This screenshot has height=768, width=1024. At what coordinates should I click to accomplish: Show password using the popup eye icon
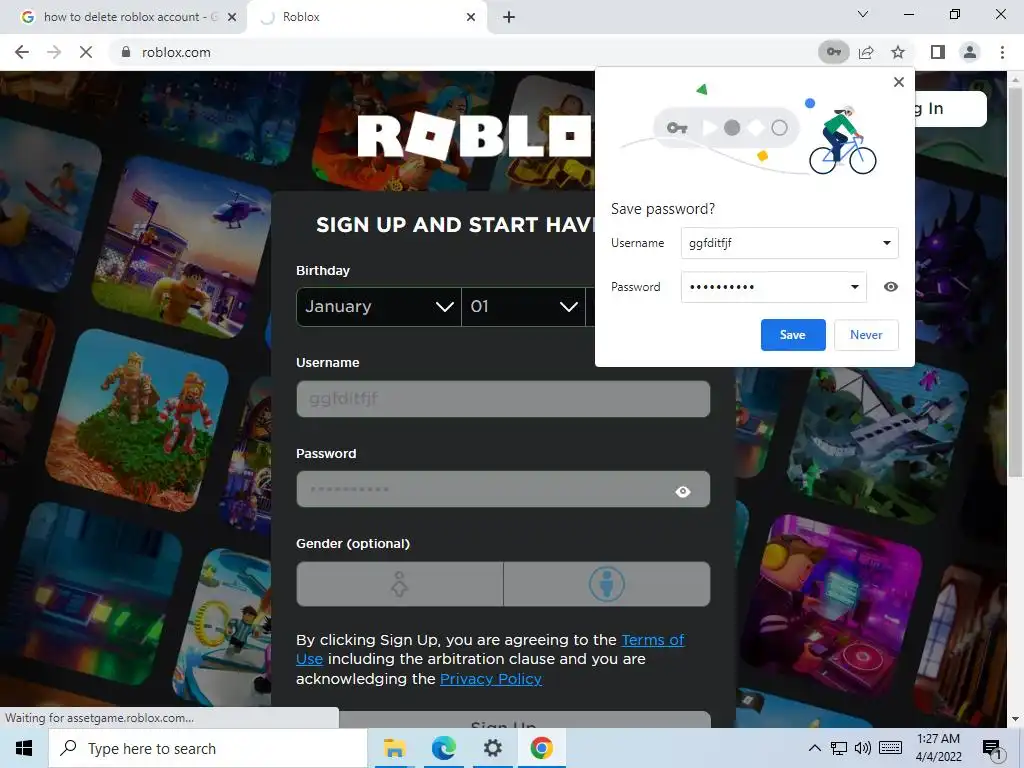(891, 287)
